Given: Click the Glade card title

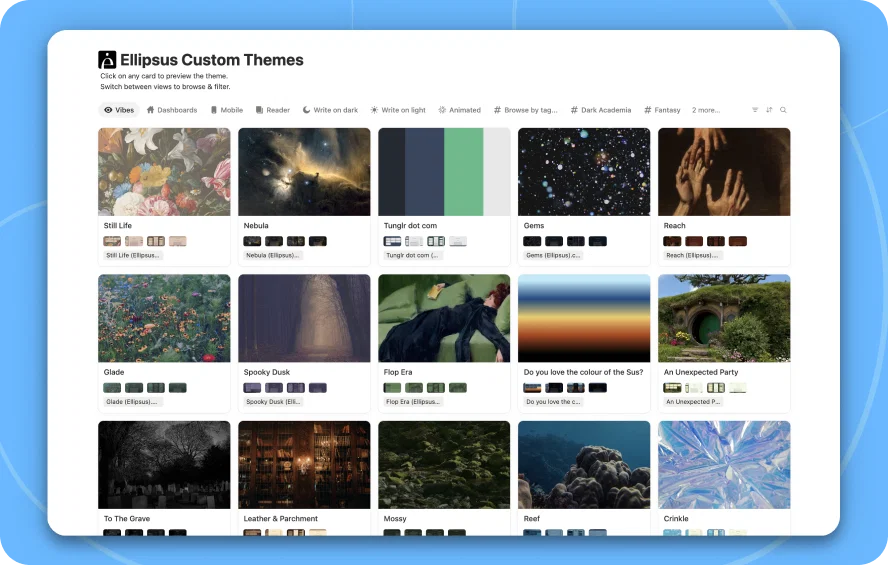Looking at the screenshot, I should click(114, 372).
